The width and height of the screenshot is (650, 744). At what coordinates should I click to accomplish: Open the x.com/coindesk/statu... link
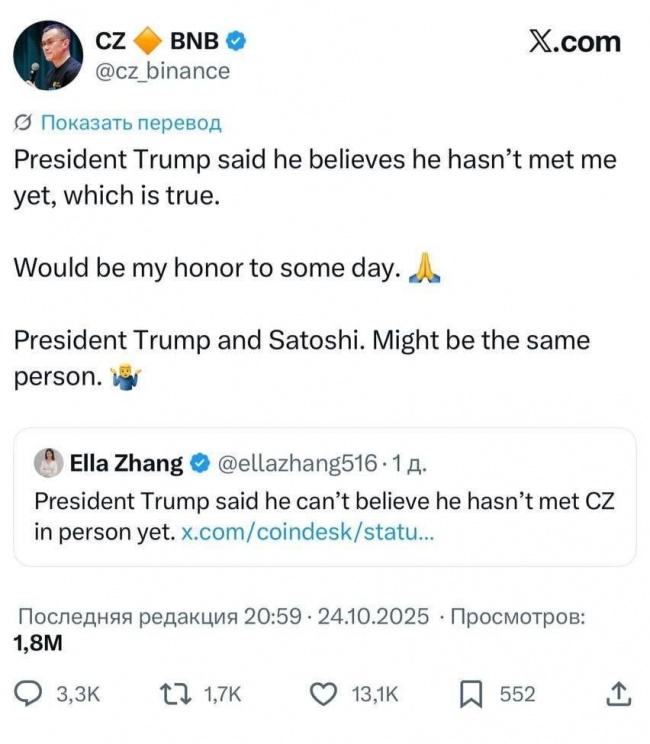coord(308,532)
